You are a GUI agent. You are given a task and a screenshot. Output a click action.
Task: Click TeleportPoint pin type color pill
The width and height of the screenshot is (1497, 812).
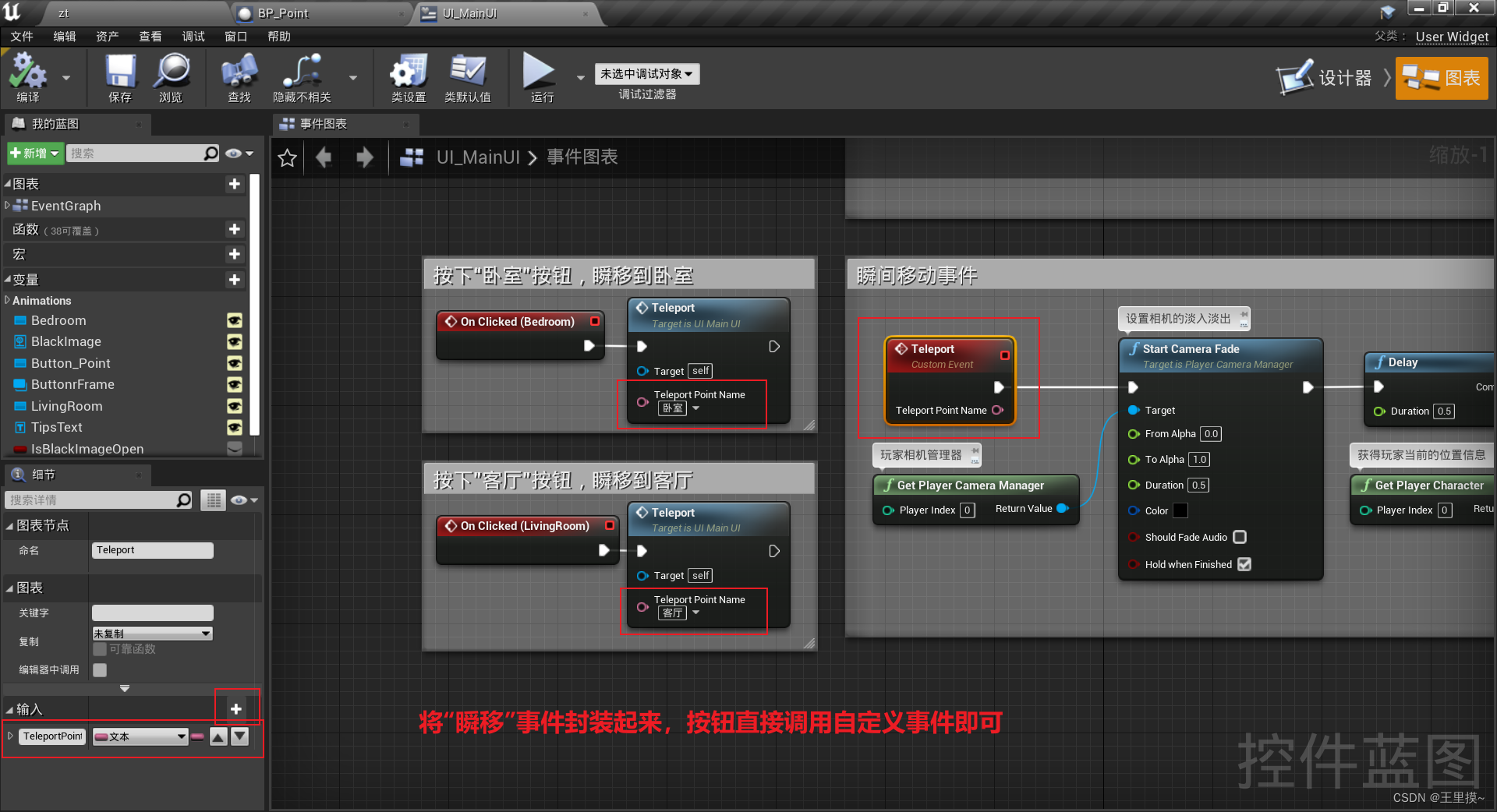[197, 736]
